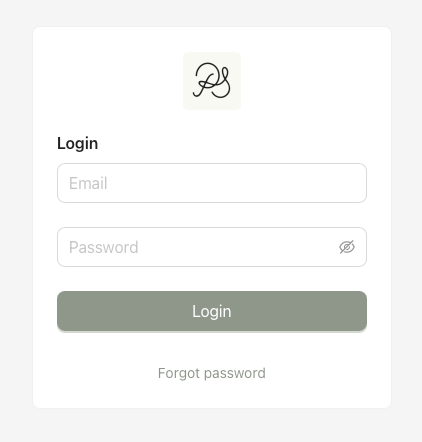Show the password using the crossed-eye icon
422x442 pixels.
click(347, 247)
